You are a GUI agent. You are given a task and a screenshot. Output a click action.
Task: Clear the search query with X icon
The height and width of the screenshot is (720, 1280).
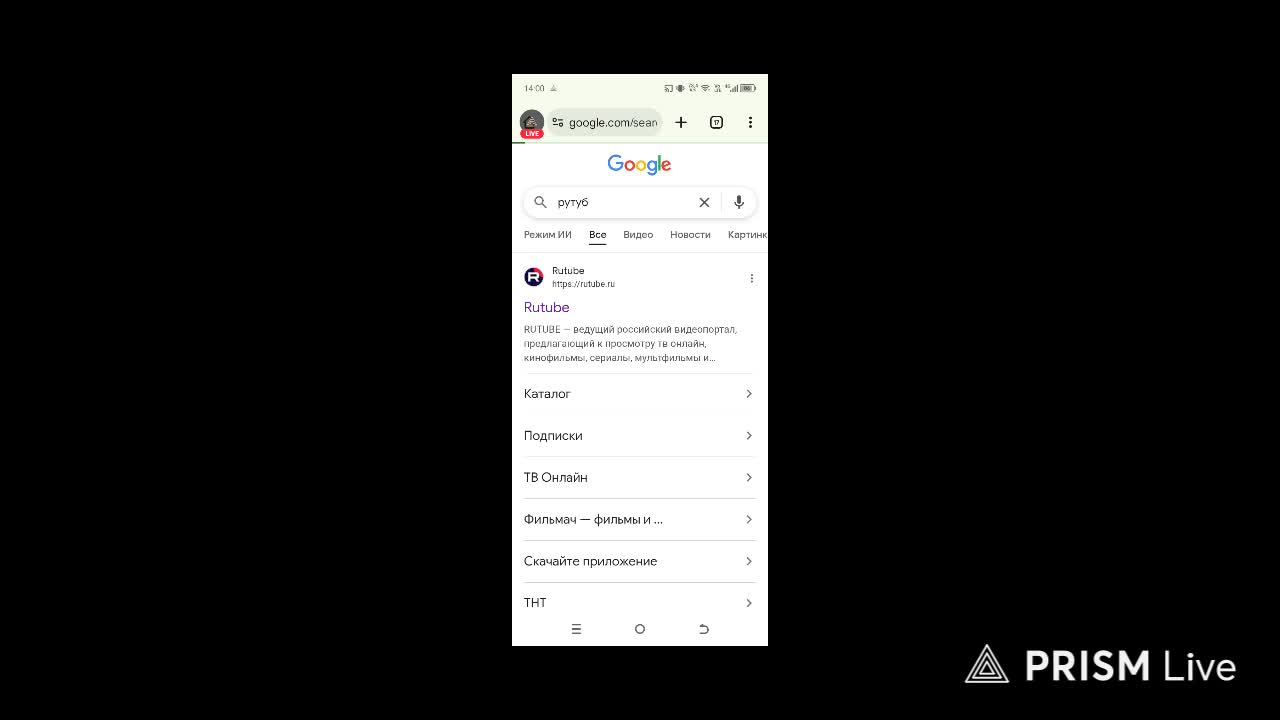click(704, 202)
